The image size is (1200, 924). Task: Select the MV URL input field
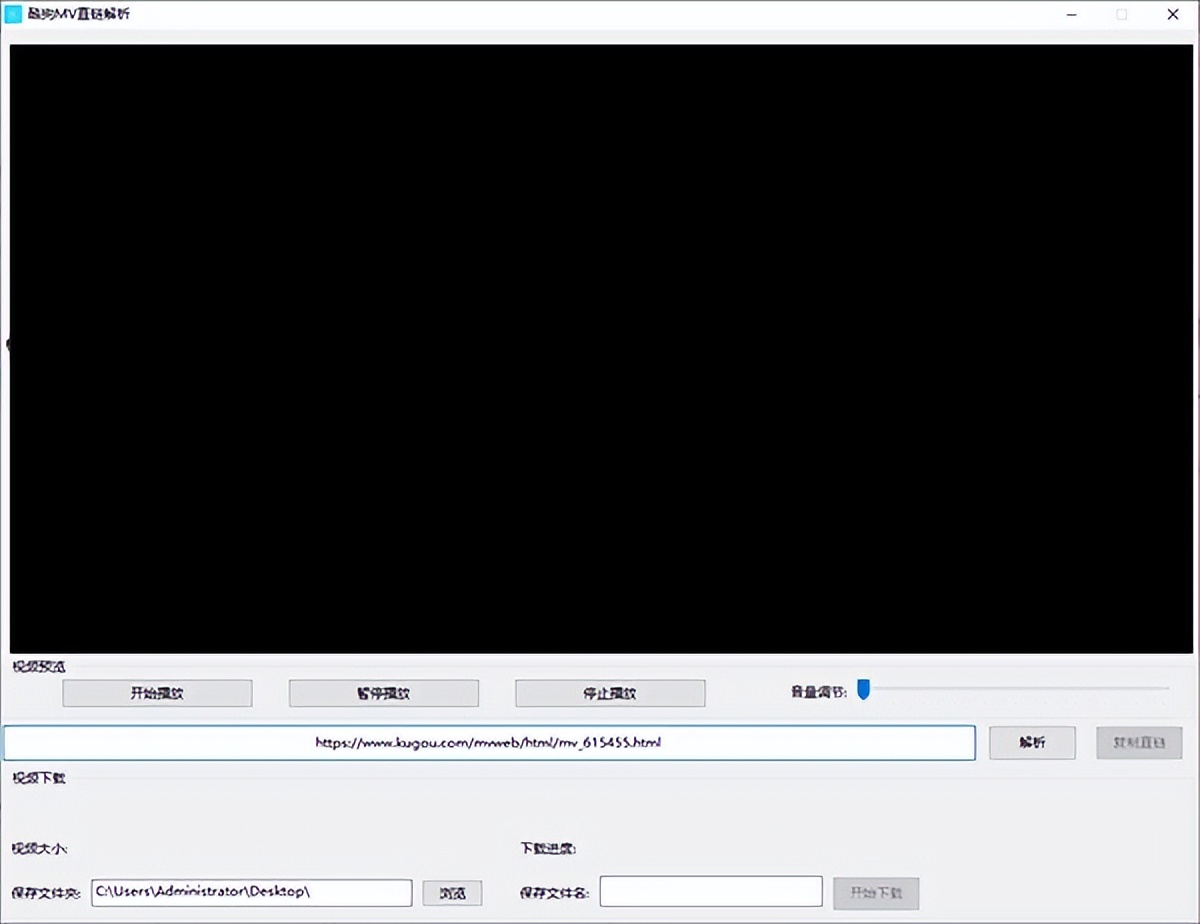pos(490,742)
